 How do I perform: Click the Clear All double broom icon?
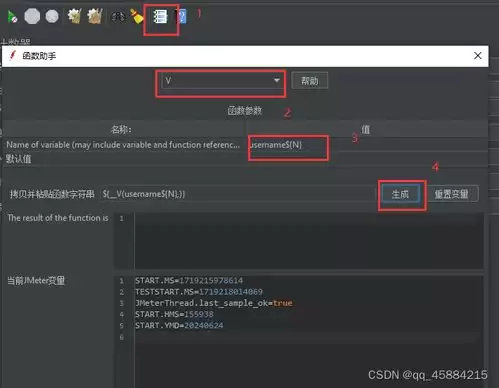pyautogui.click(x=95, y=16)
